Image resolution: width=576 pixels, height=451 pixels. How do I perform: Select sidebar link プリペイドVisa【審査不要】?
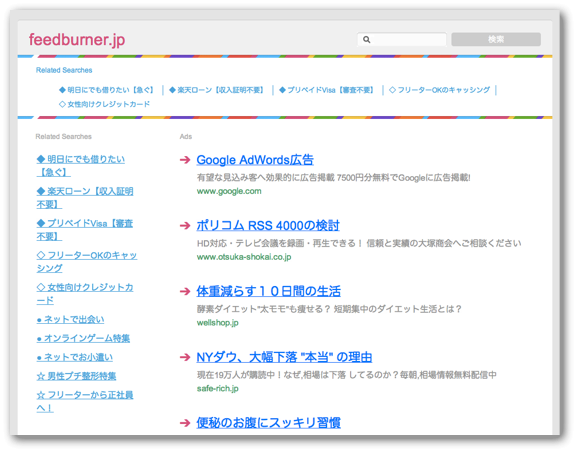pos(84,230)
